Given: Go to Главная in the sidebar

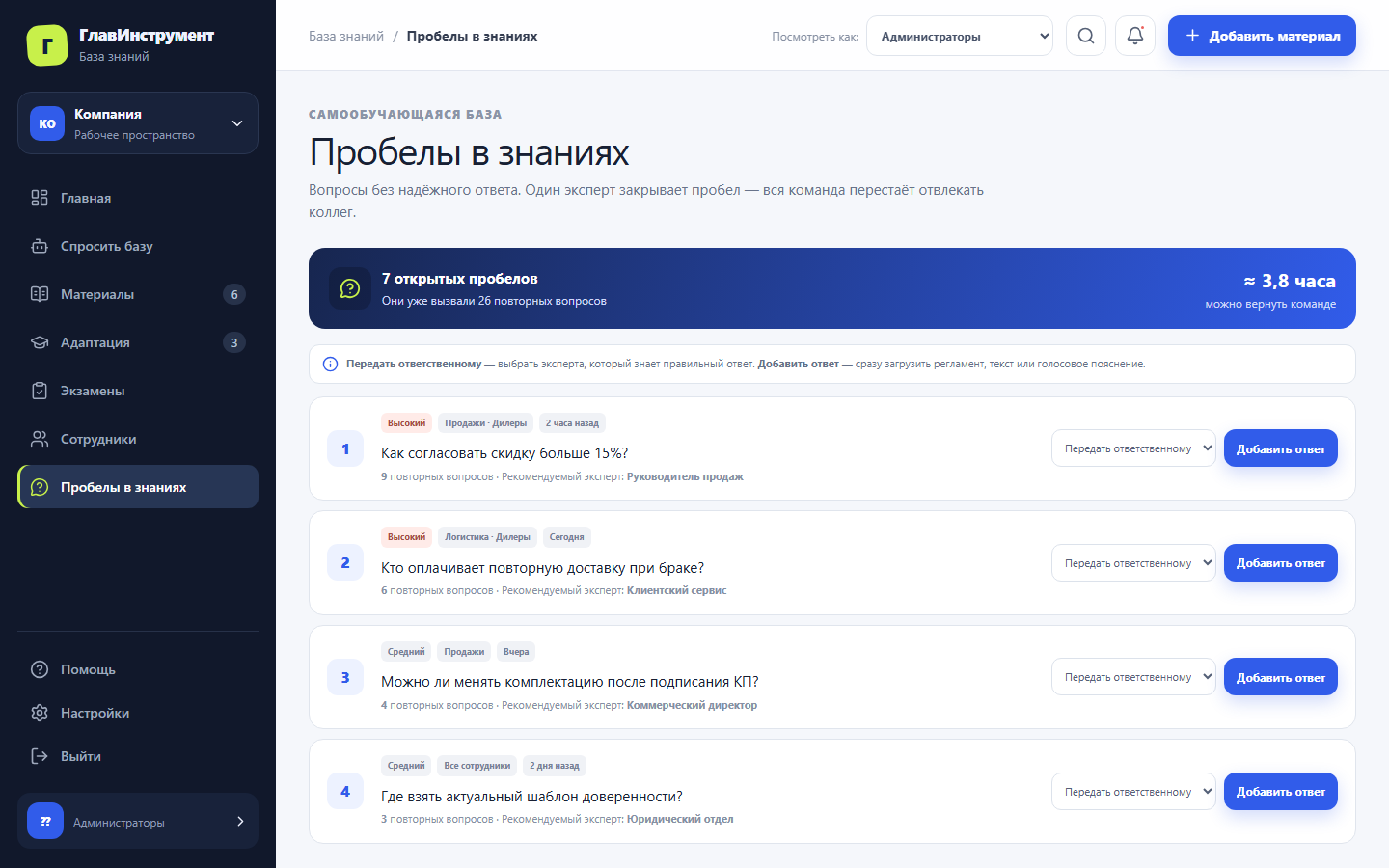Looking at the screenshot, I should click(x=138, y=198).
